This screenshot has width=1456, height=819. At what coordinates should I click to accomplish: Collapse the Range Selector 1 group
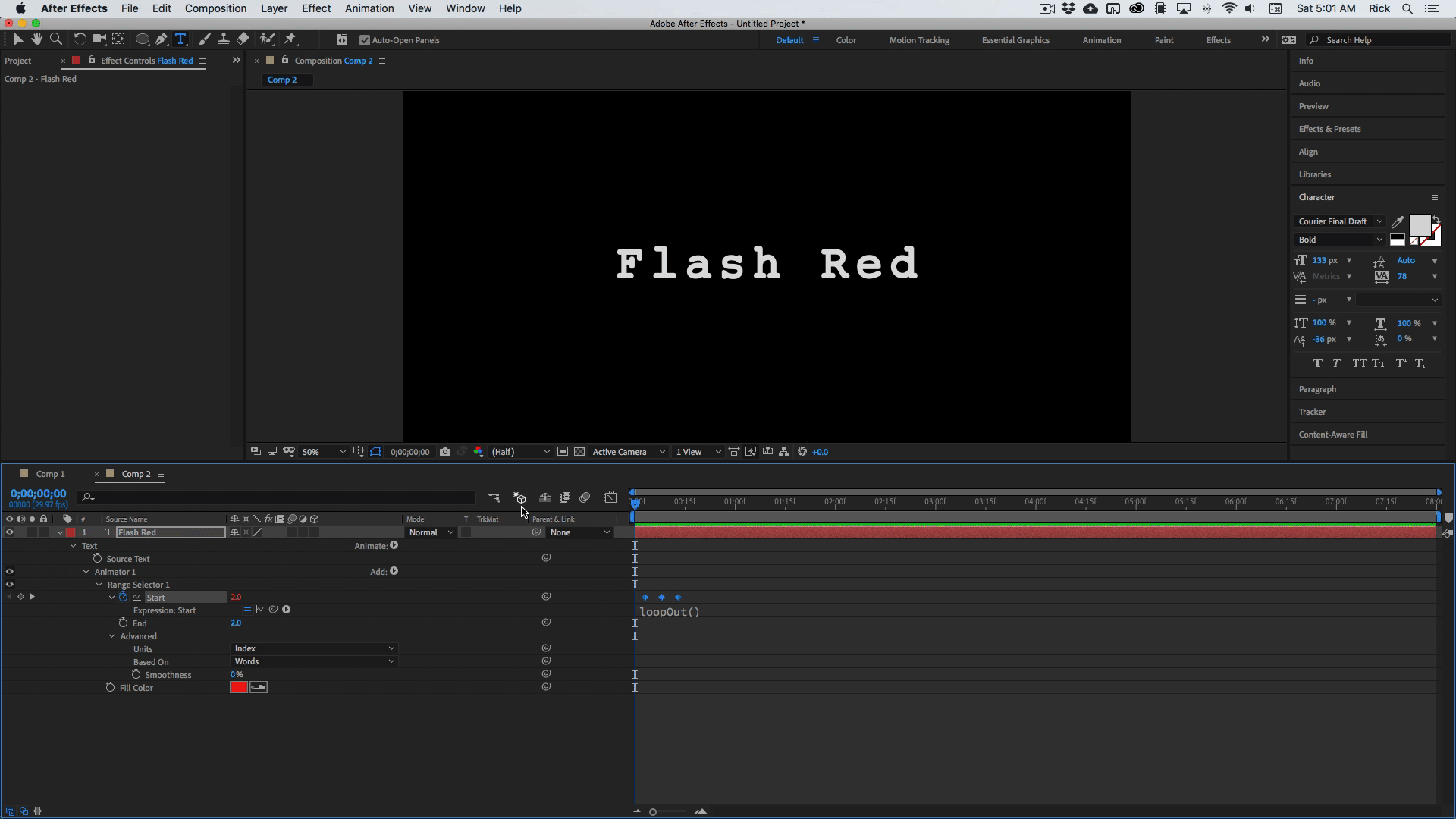99,585
